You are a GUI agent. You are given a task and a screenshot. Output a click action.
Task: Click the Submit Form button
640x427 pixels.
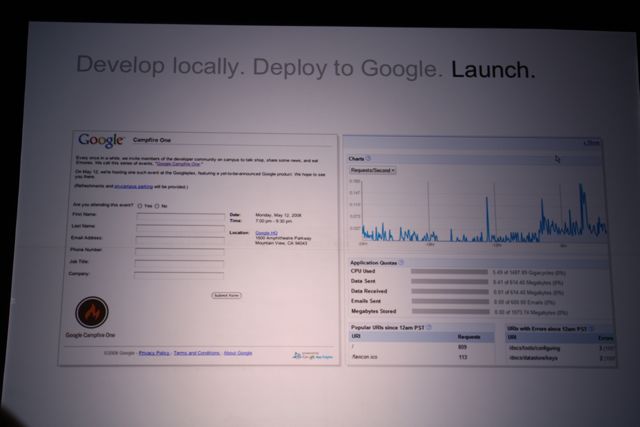[x=226, y=295]
